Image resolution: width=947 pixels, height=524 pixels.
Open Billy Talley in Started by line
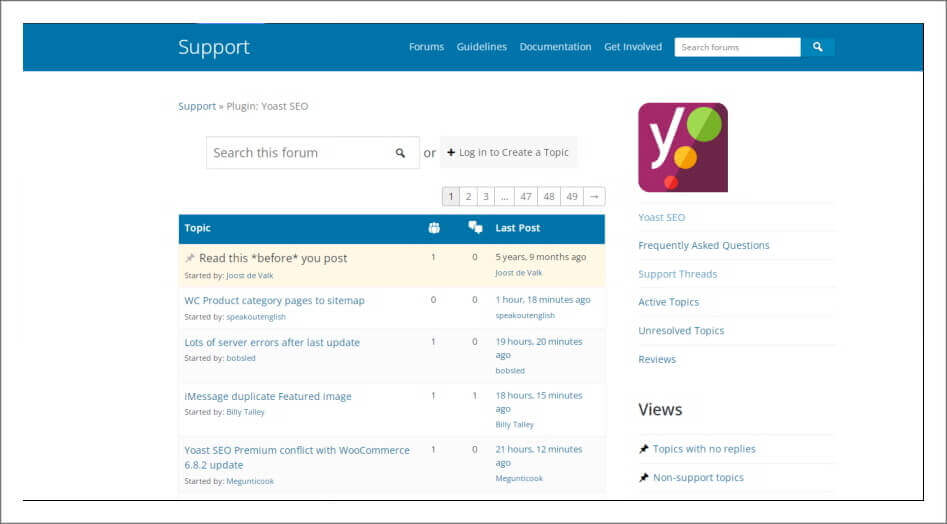tap(245, 412)
